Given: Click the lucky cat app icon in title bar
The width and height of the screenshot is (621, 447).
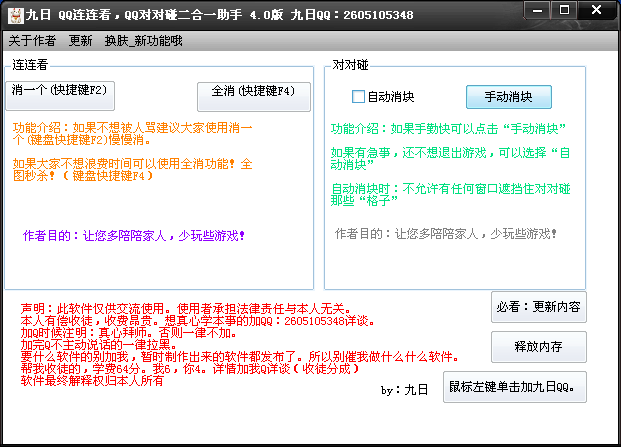Looking at the screenshot, I should tap(16, 15).
